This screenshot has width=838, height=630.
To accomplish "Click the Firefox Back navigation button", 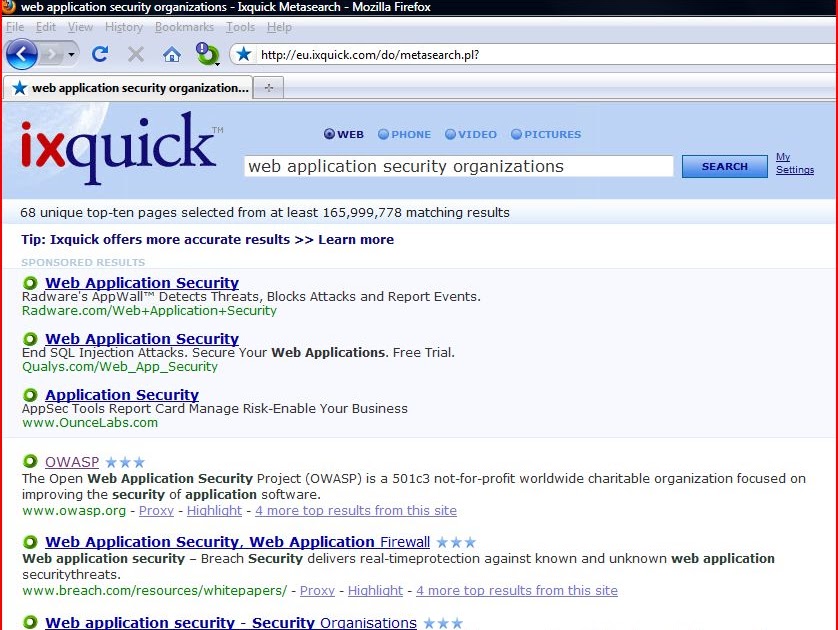I will pos(21,54).
